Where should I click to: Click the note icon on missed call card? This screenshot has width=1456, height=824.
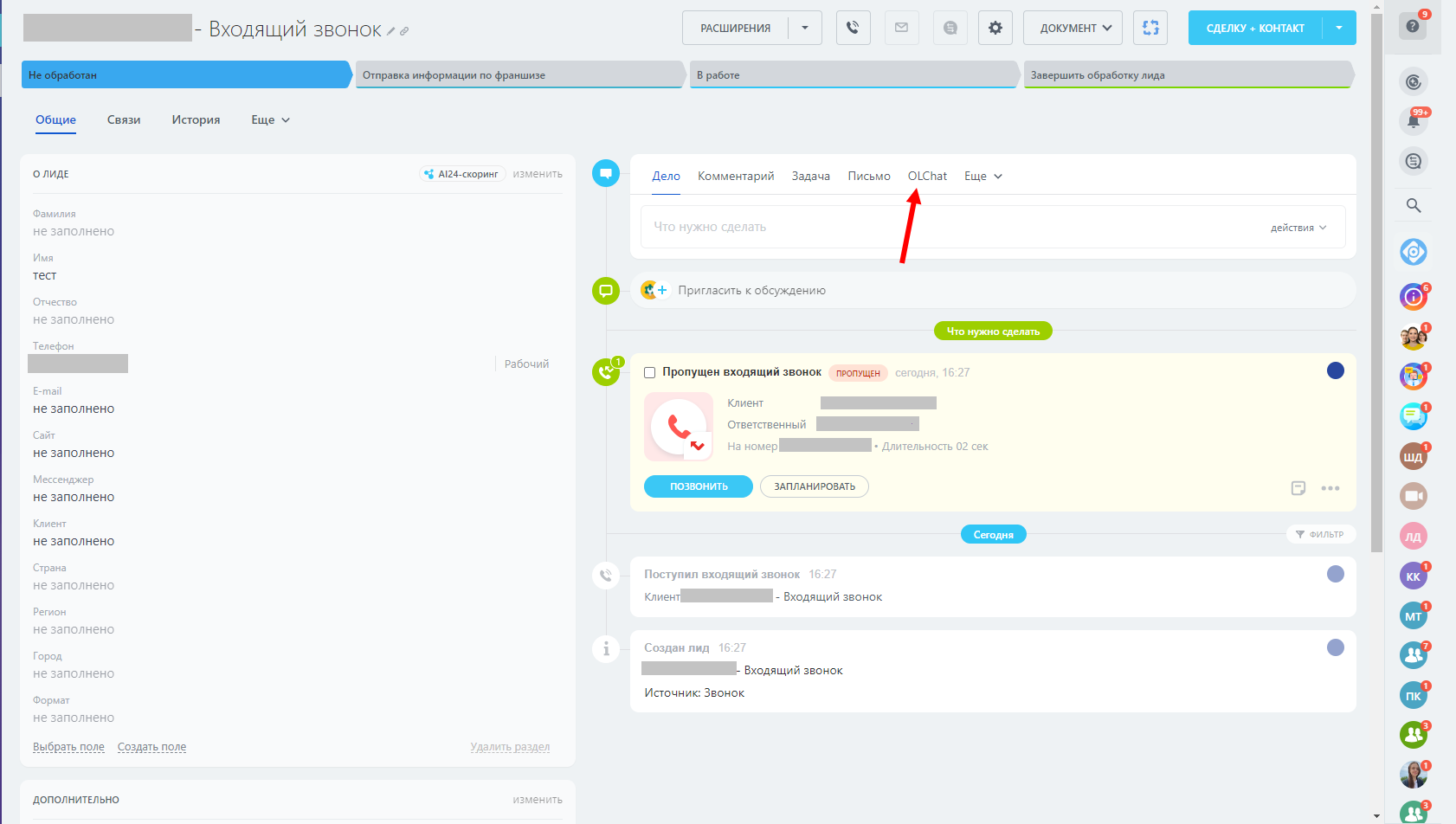tap(1298, 488)
